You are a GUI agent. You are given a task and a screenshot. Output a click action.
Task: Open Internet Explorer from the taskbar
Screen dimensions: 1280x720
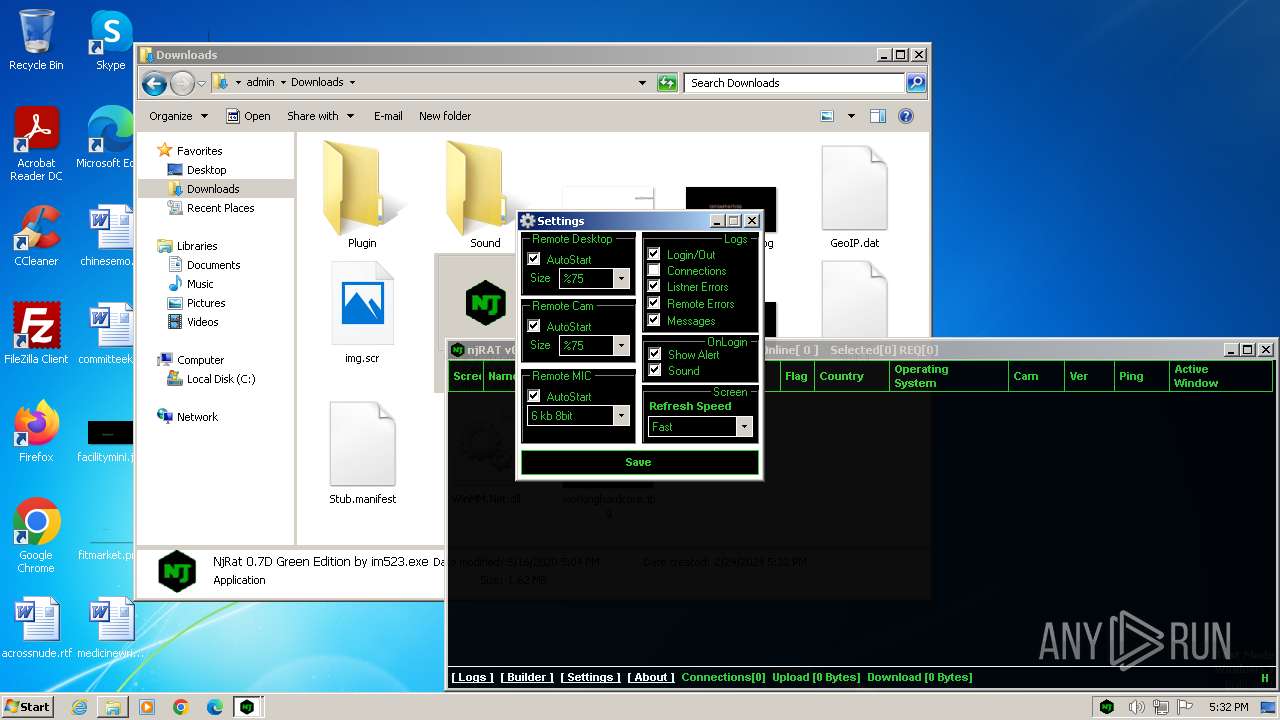tap(79, 707)
